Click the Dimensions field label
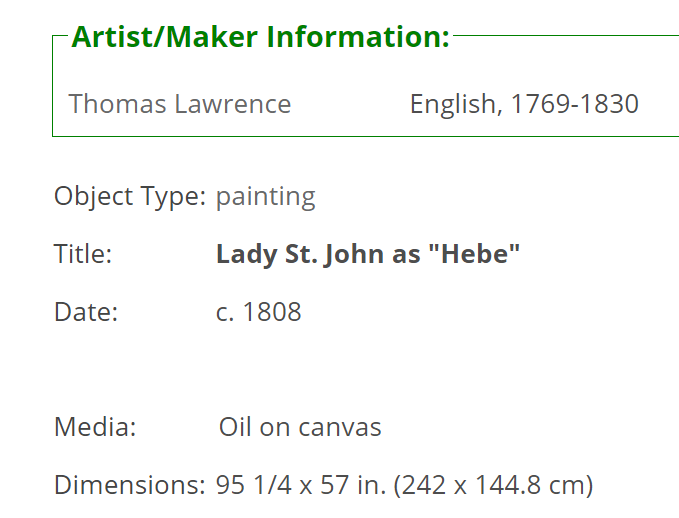 [130, 485]
